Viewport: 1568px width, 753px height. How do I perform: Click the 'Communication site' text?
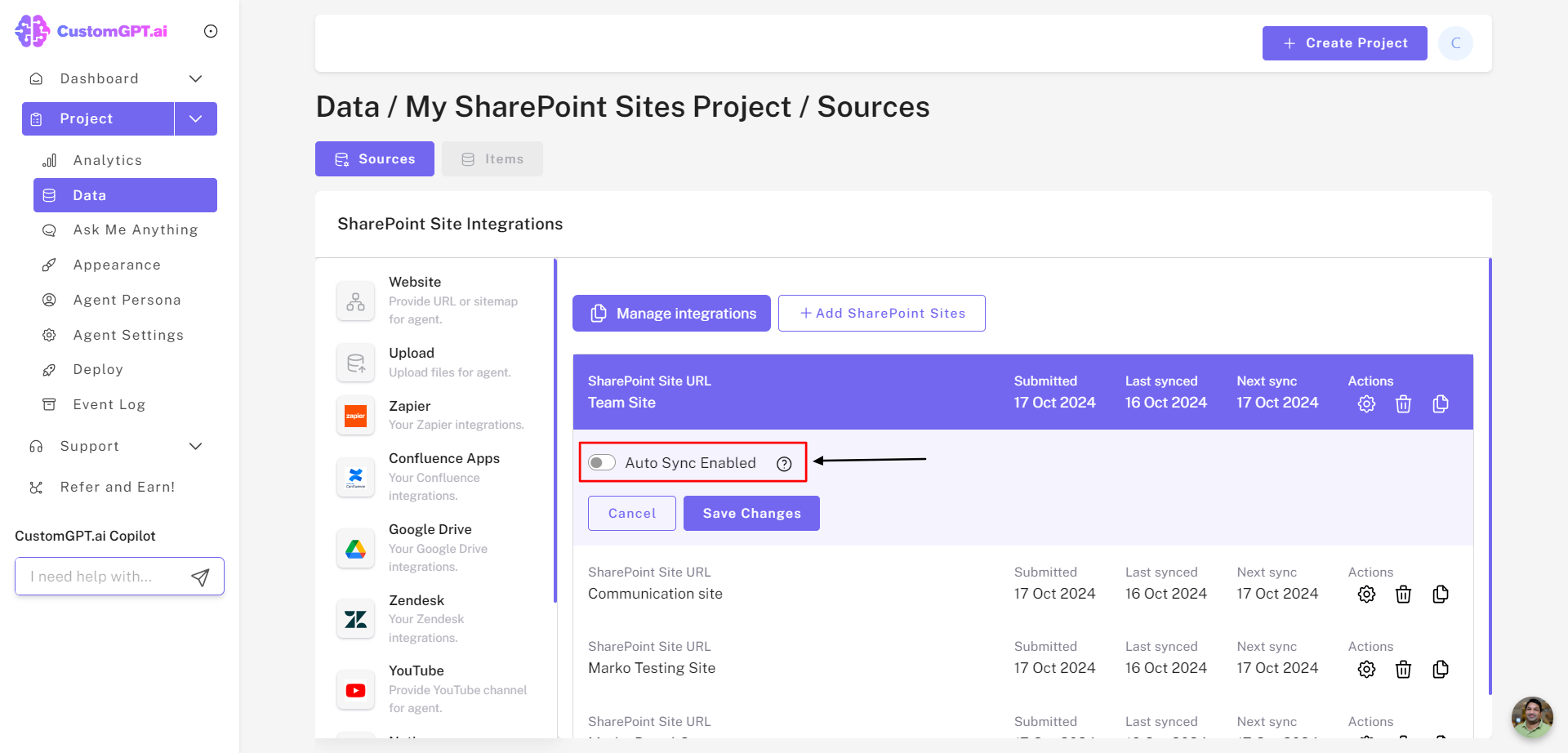click(655, 594)
